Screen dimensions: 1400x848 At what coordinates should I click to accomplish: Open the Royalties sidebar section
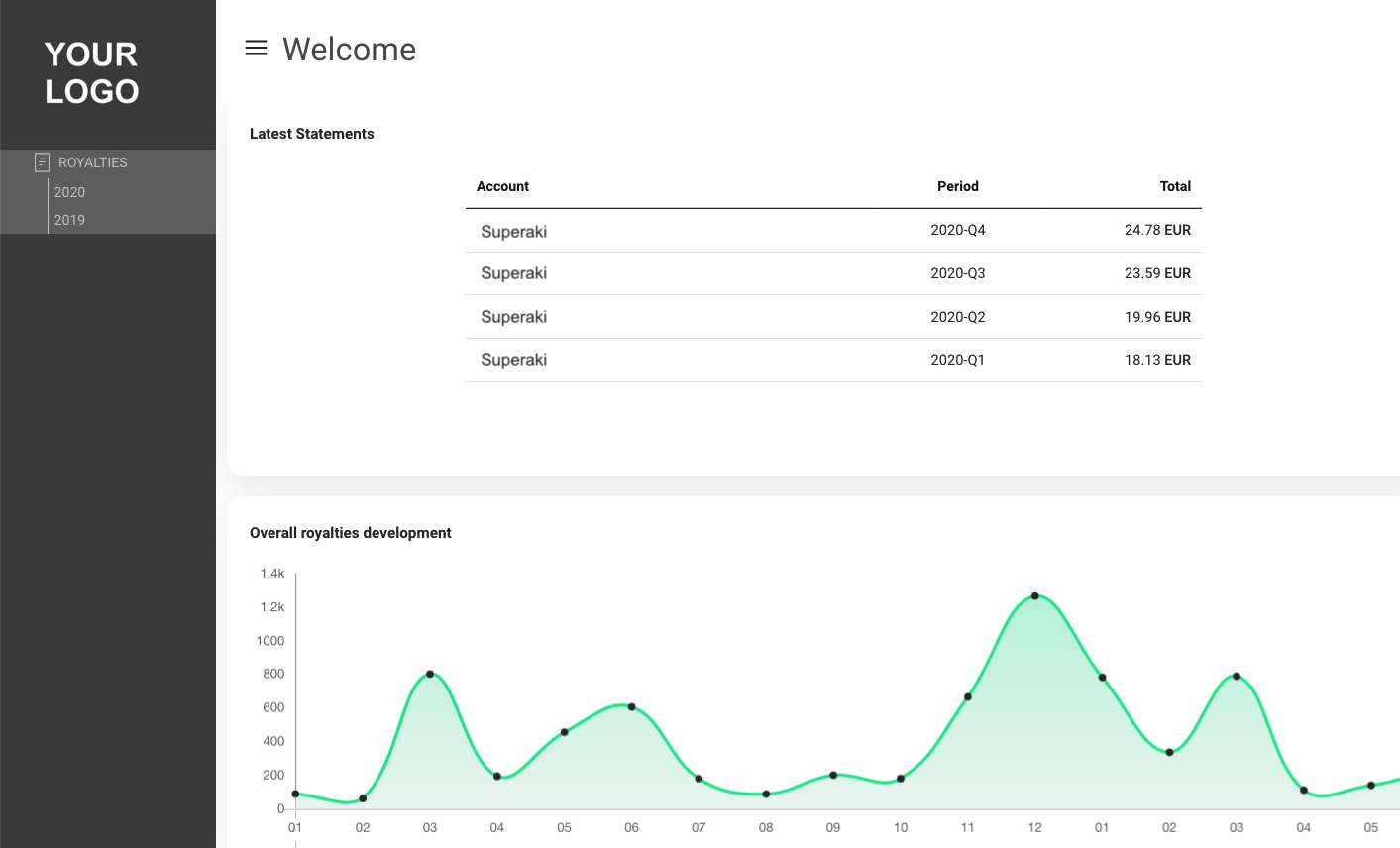click(x=93, y=162)
